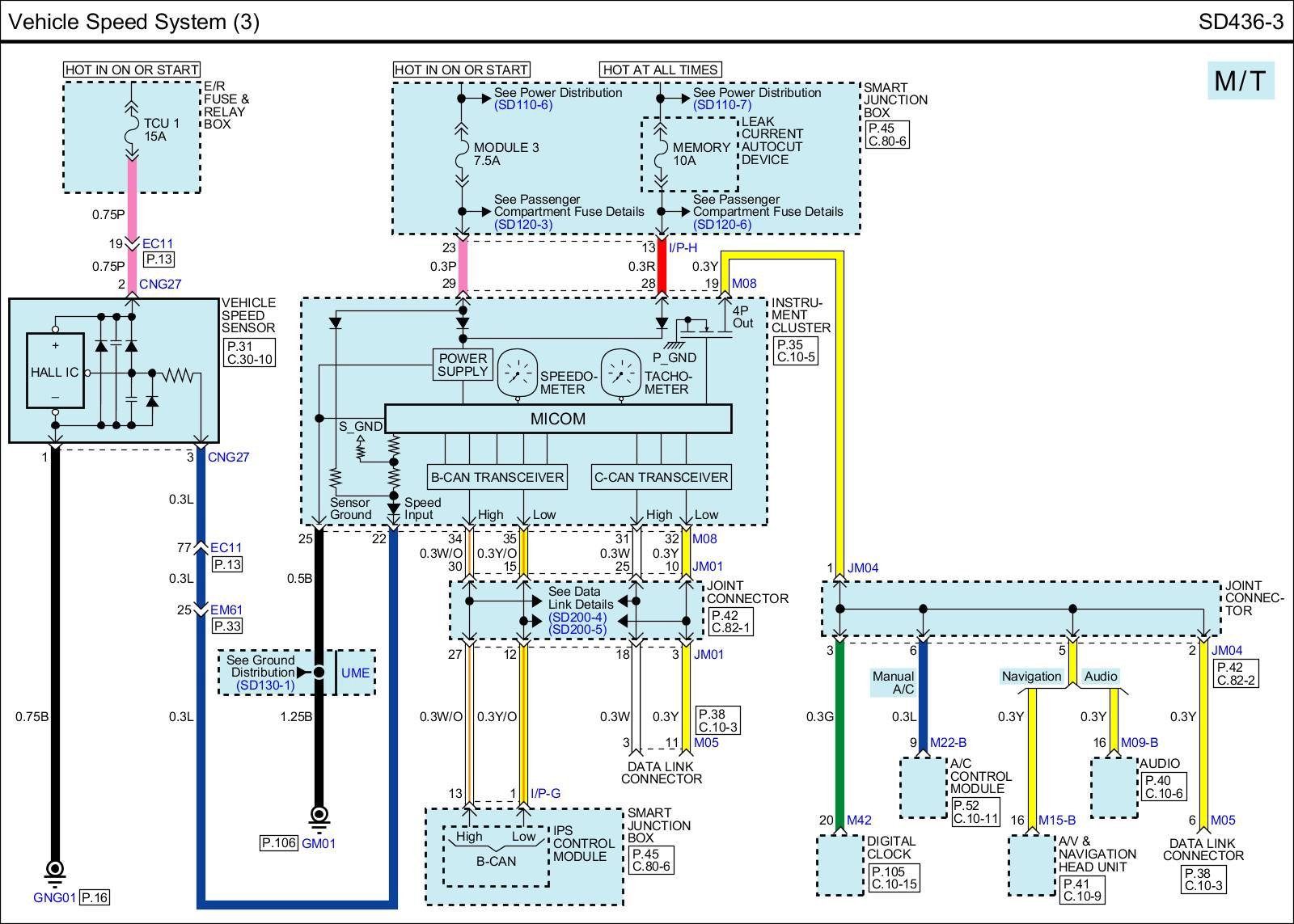This screenshot has height=924, width=1294.
Task: Click the red 0.3R wire segment
Action: (x=662, y=266)
